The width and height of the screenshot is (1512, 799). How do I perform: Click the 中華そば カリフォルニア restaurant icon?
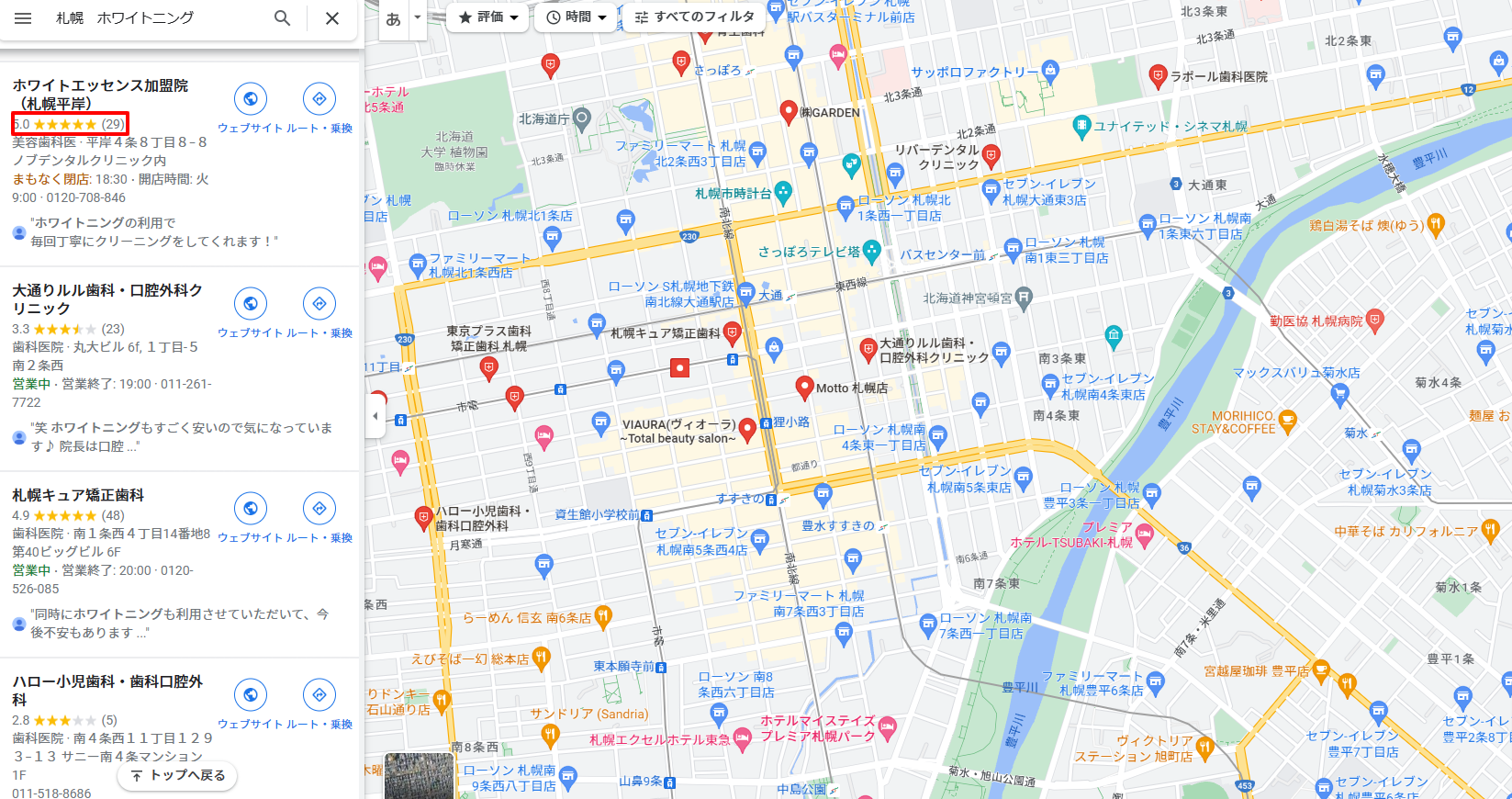pos(1490,530)
